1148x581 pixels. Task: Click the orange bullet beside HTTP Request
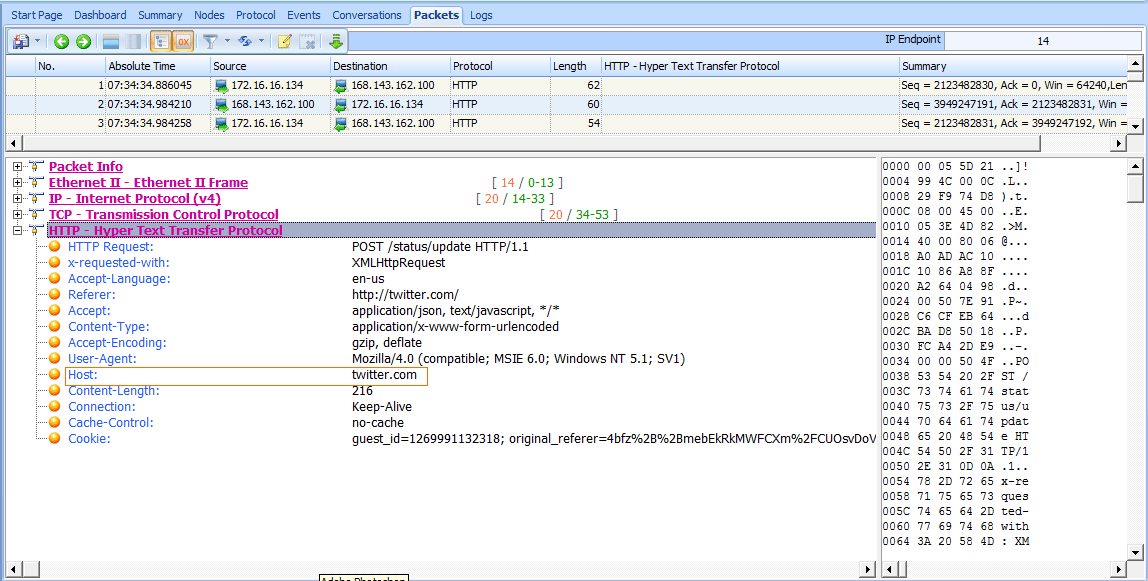54,247
